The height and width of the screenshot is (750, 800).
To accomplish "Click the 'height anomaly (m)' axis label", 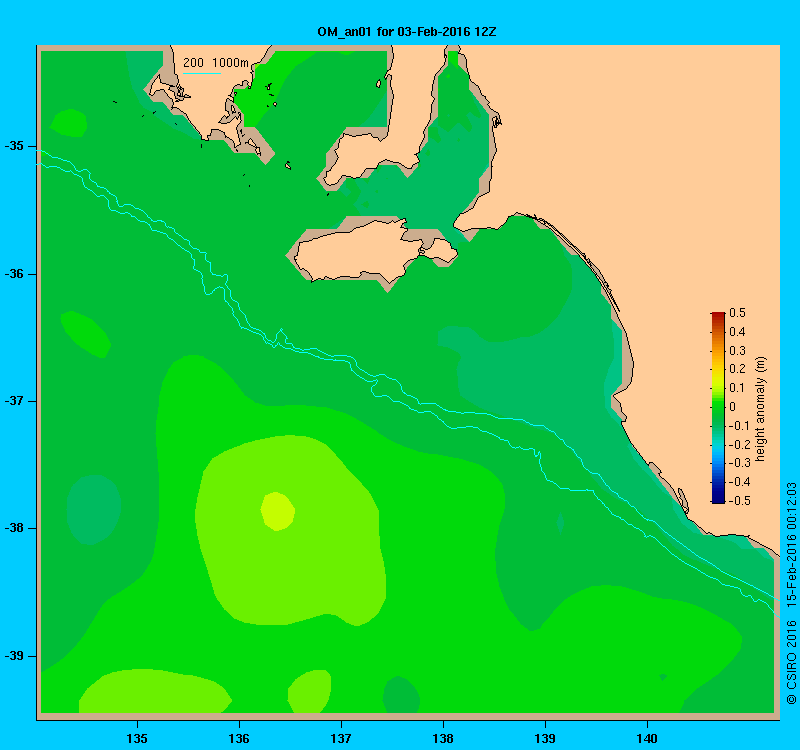I will pyautogui.click(x=761, y=409).
